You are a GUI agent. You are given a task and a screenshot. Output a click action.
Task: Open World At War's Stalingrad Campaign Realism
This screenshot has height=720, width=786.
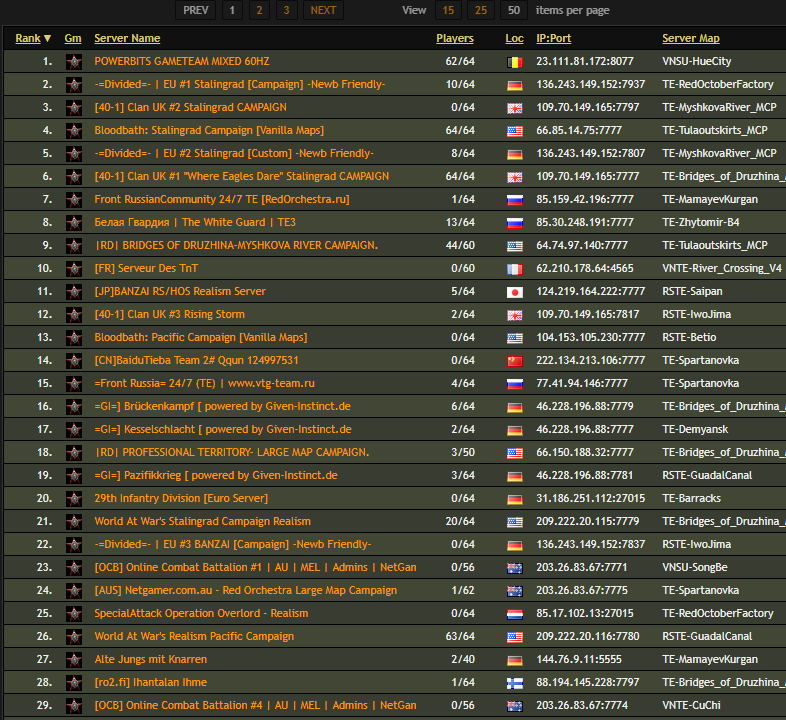tap(203, 521)
